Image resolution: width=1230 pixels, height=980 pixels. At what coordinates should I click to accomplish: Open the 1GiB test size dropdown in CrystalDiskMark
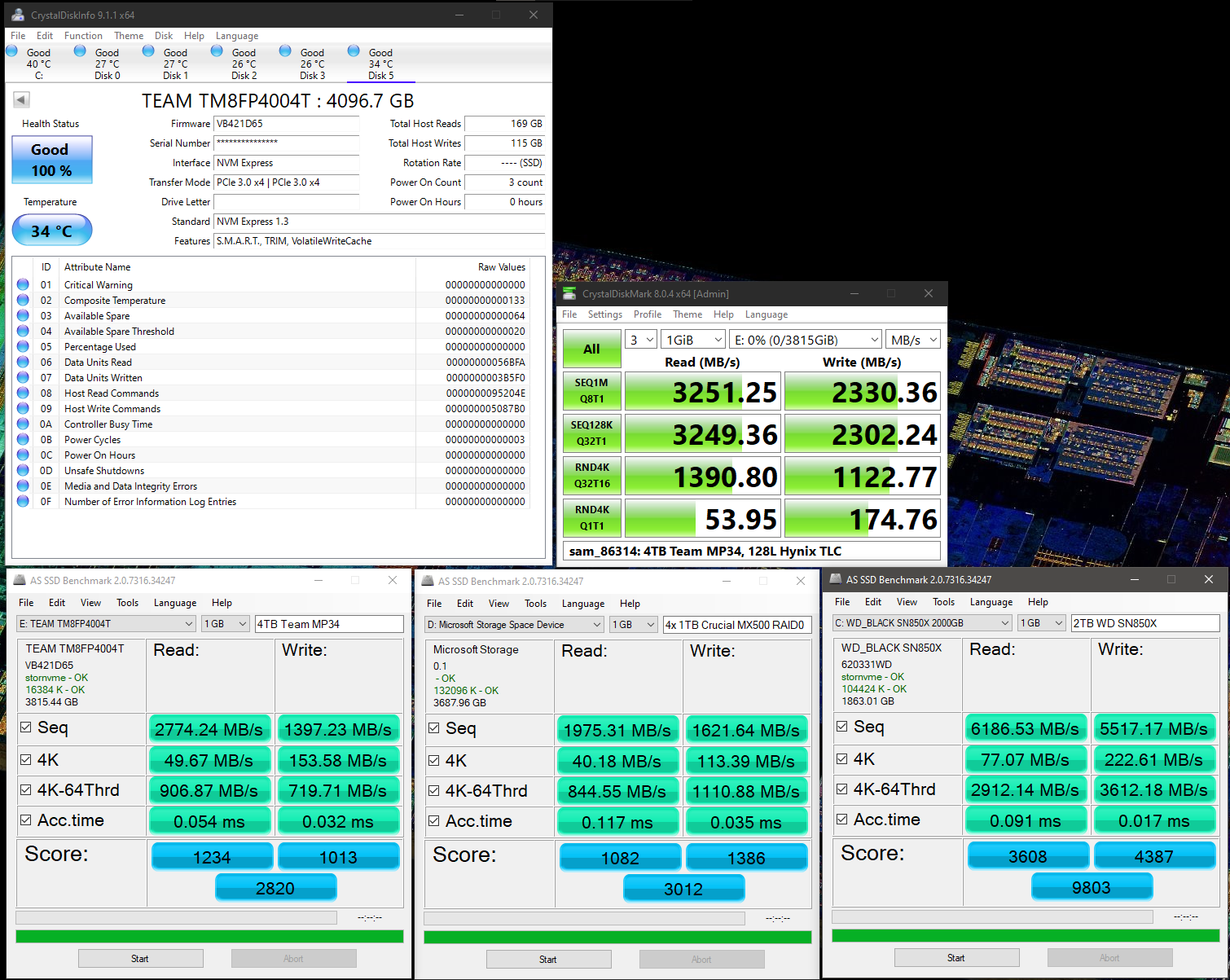coord(692,340)
